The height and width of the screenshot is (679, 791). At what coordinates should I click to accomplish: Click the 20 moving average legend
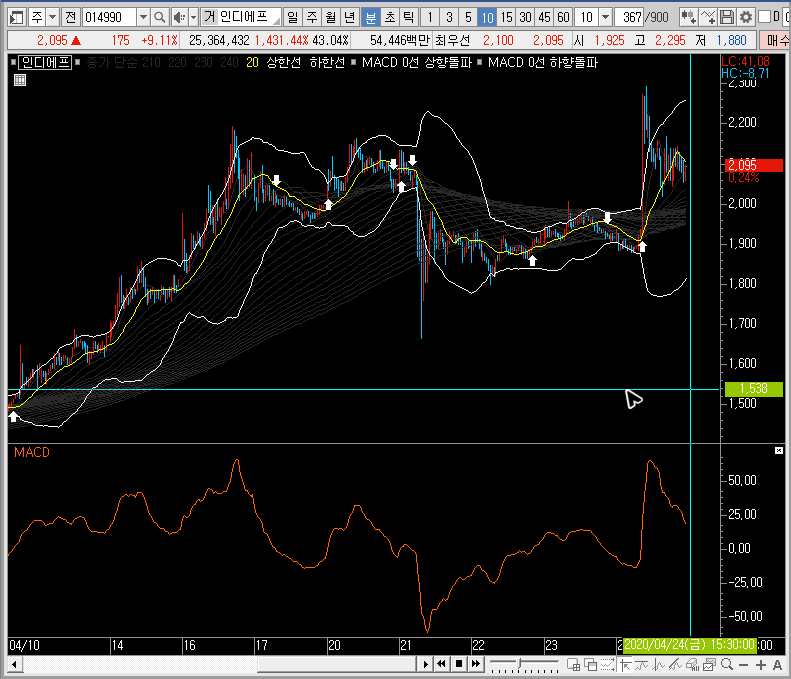(252, 63)
